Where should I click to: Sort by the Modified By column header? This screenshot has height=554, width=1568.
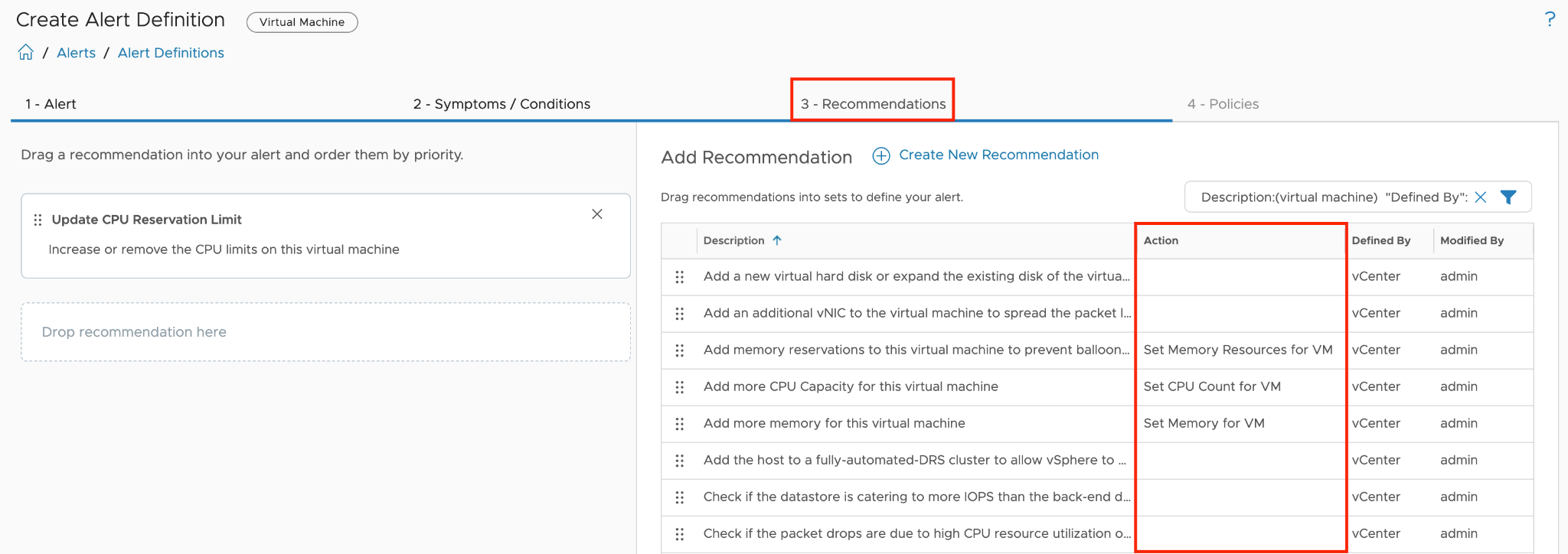(x=1472, y=240)
